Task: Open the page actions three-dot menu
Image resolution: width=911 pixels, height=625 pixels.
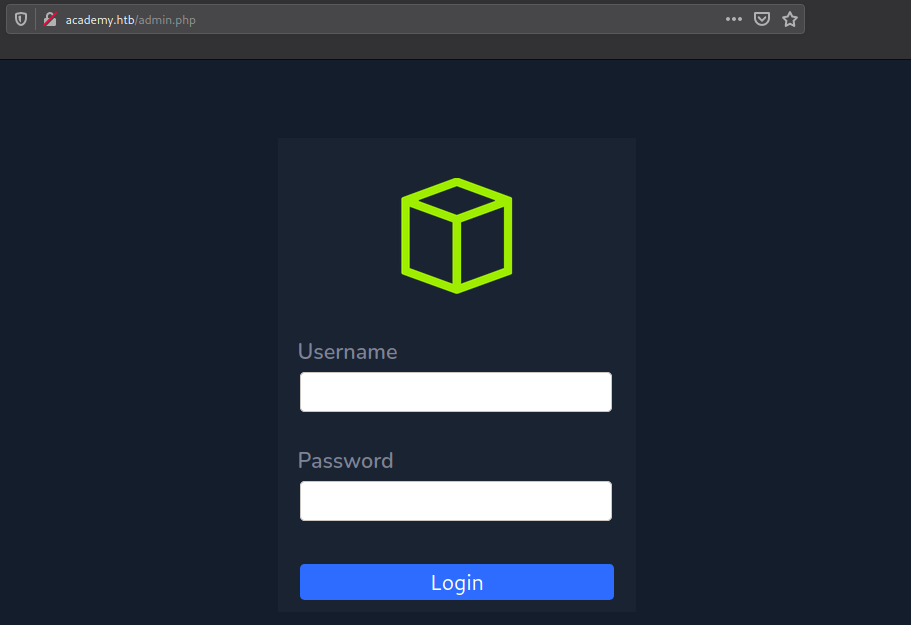Action: click(x=734, y=19)
